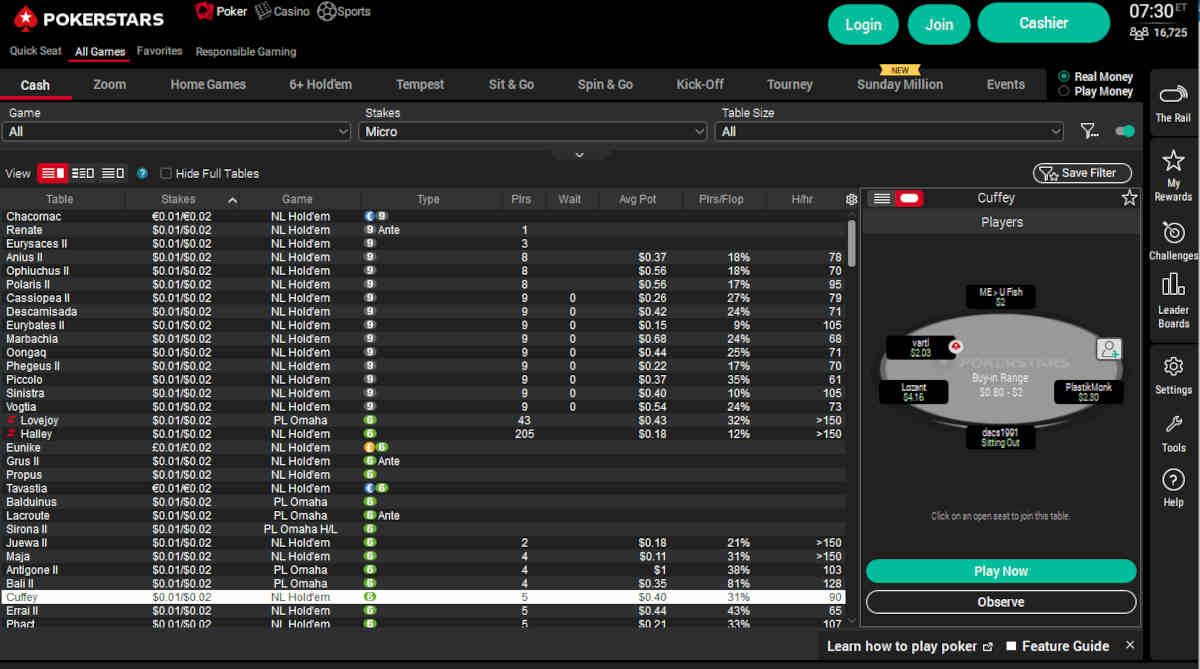This screenshot has height=669, width=1200.
Task: Select Real Money radio button
Action: pos(1063,76)
